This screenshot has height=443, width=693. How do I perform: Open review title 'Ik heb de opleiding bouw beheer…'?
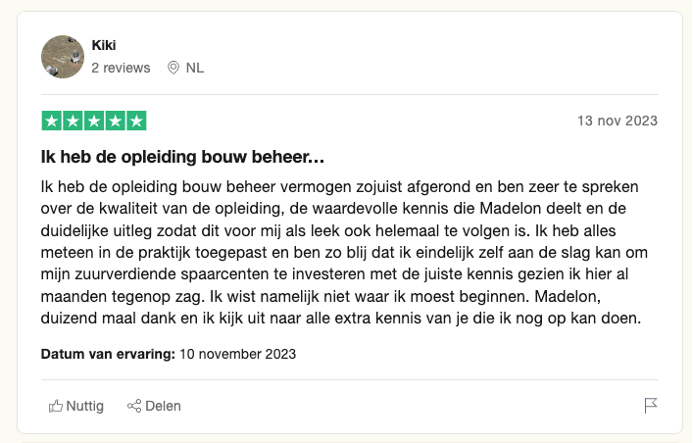point(182,158)
